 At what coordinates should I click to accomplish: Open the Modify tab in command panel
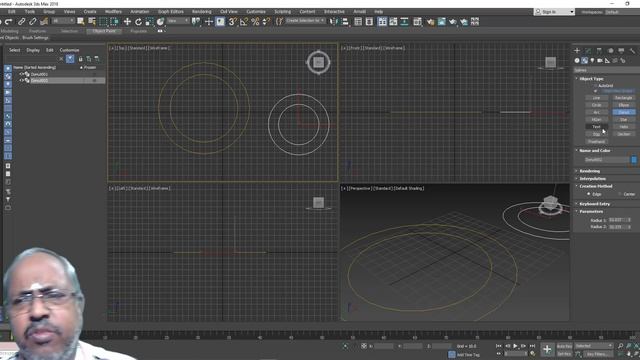click(x=588, y=51)
